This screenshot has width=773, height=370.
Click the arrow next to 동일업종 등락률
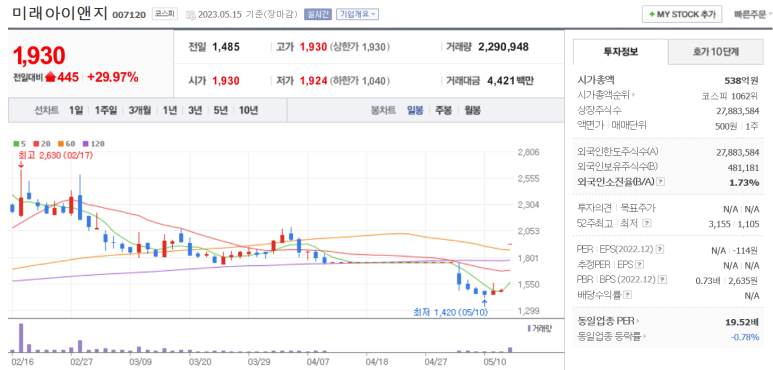click(x=644, y=336)
